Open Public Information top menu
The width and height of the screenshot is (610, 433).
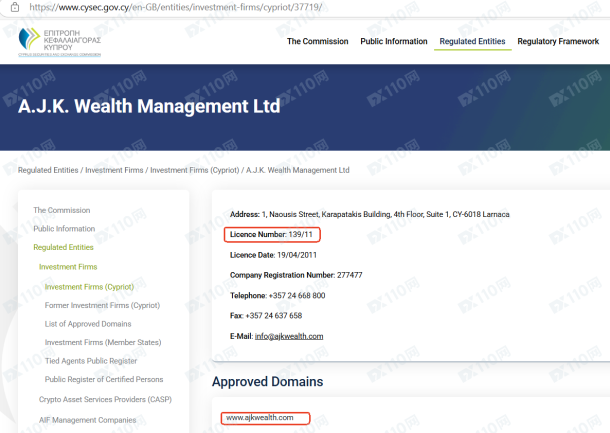click(x=393, y=42)
